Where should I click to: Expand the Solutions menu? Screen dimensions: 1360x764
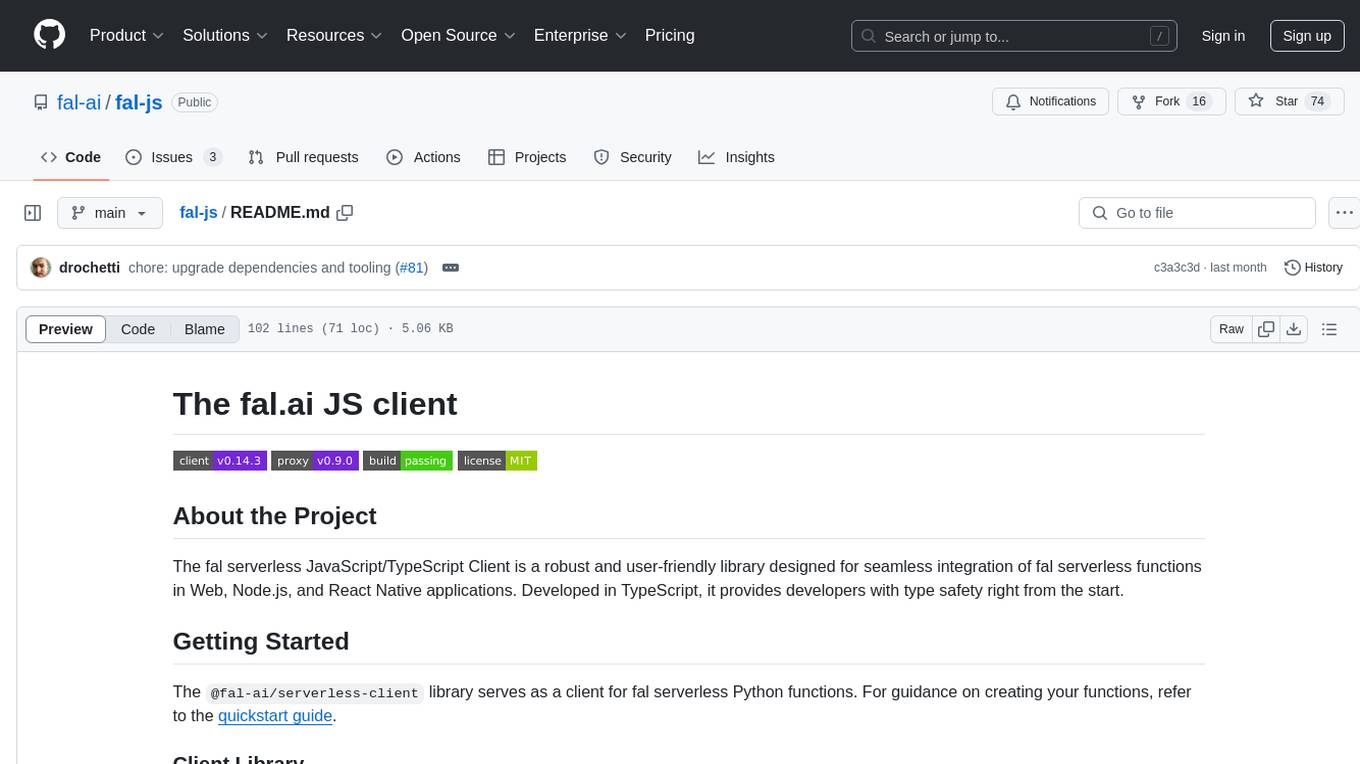[x=225, y=35]
